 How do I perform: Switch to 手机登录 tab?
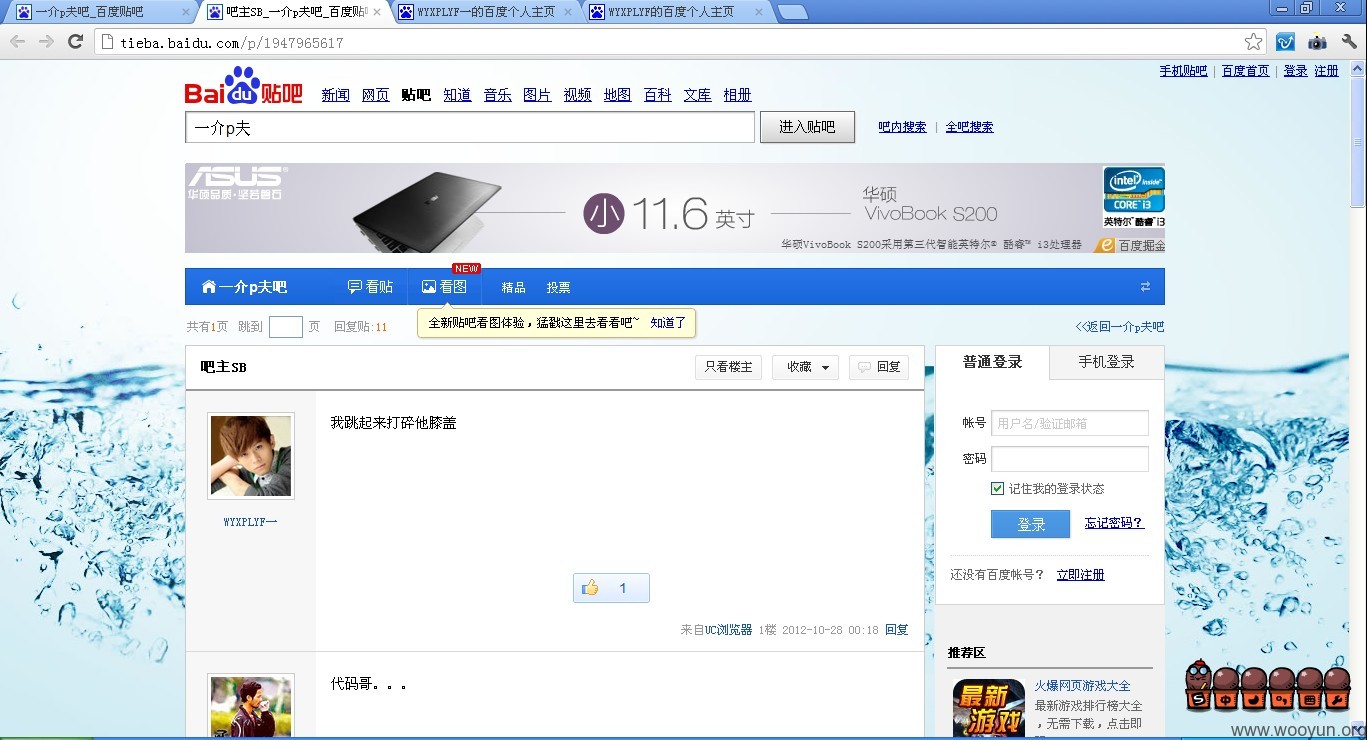[x=1106, y=362]
